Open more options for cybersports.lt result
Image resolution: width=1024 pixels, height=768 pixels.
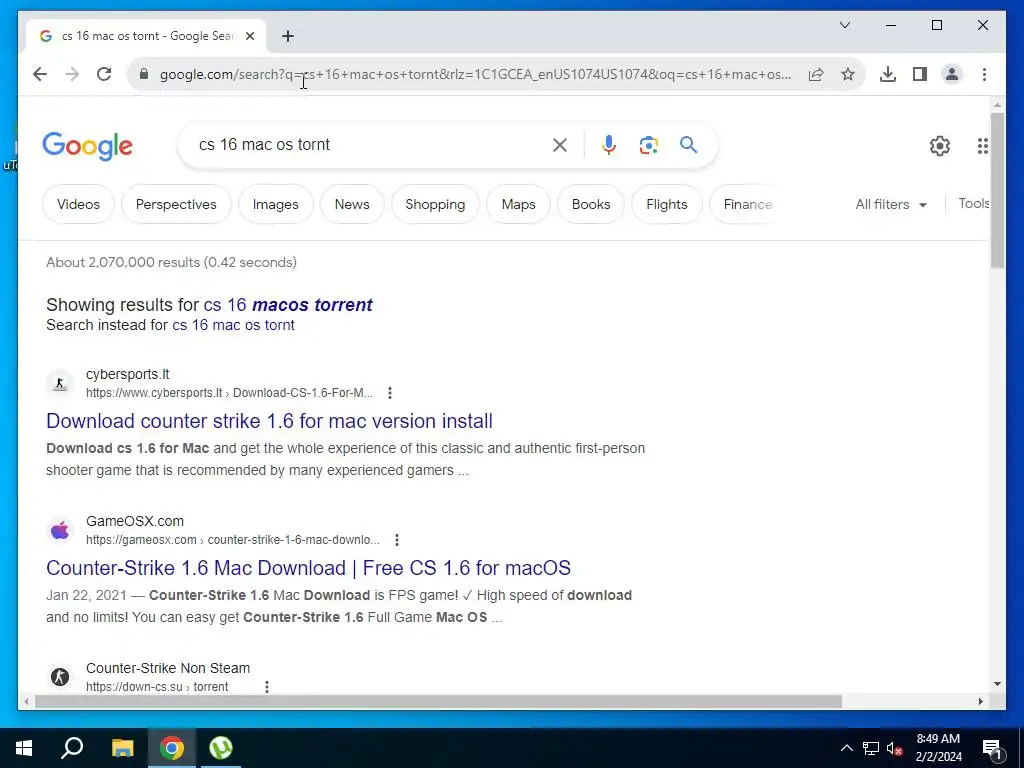[390, 393]
